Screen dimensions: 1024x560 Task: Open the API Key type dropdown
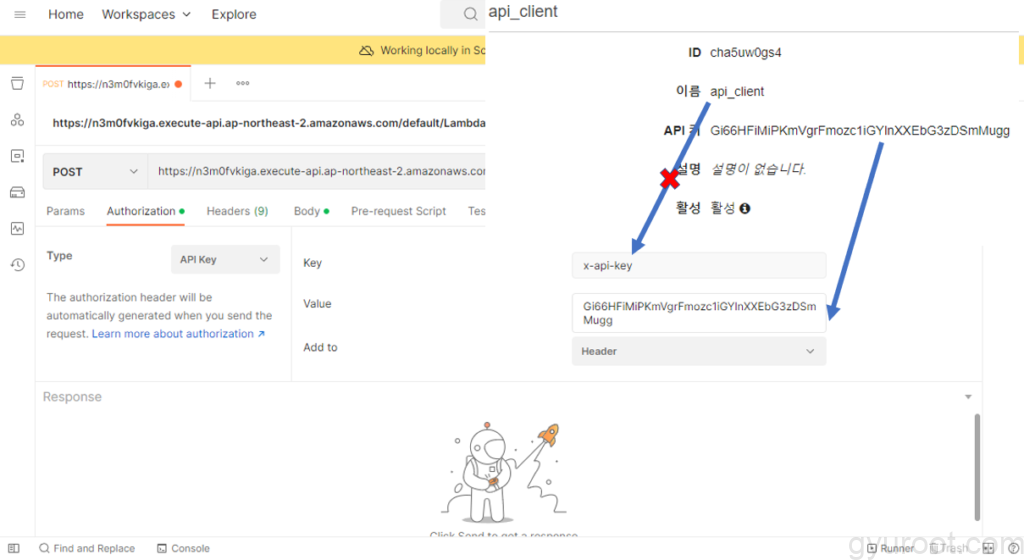(x=224, y=259)
